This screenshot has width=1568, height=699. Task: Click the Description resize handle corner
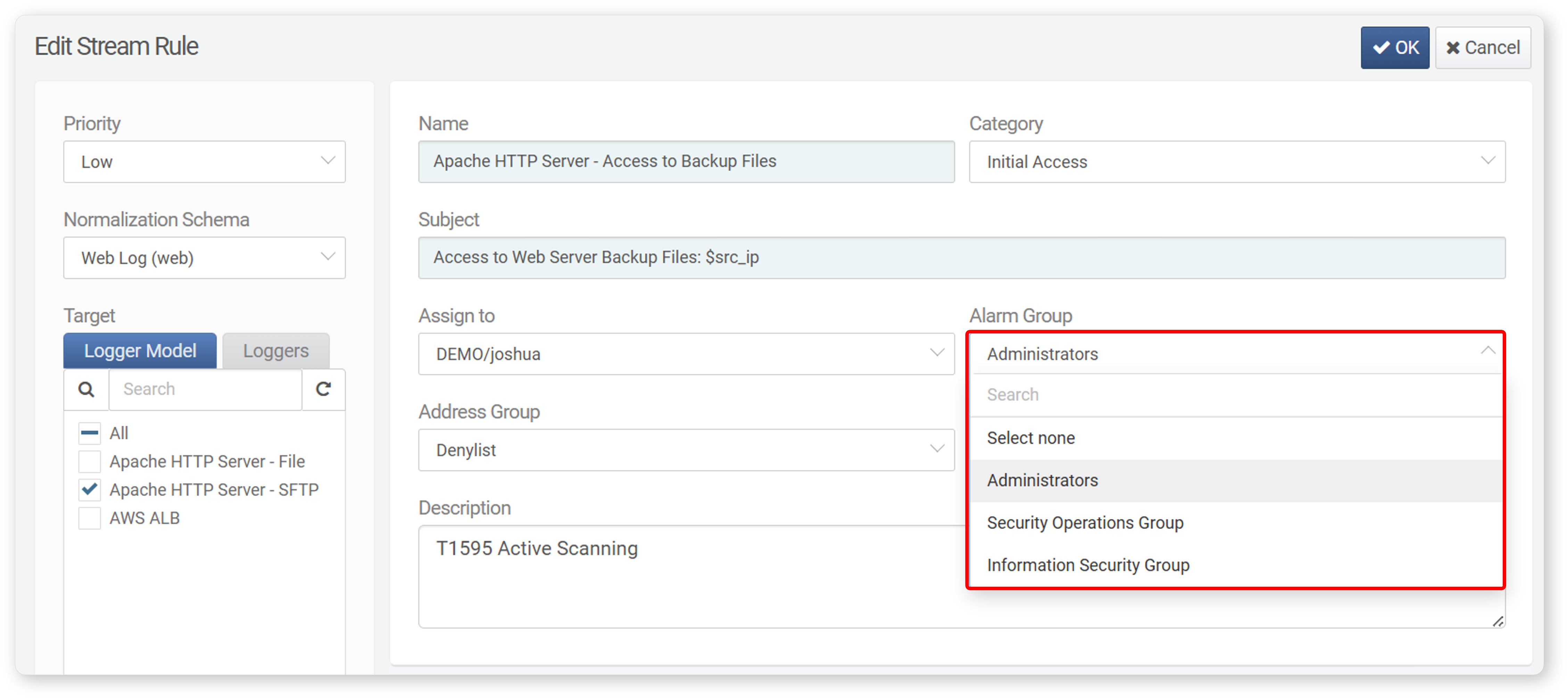click(x=1498, y=621)
